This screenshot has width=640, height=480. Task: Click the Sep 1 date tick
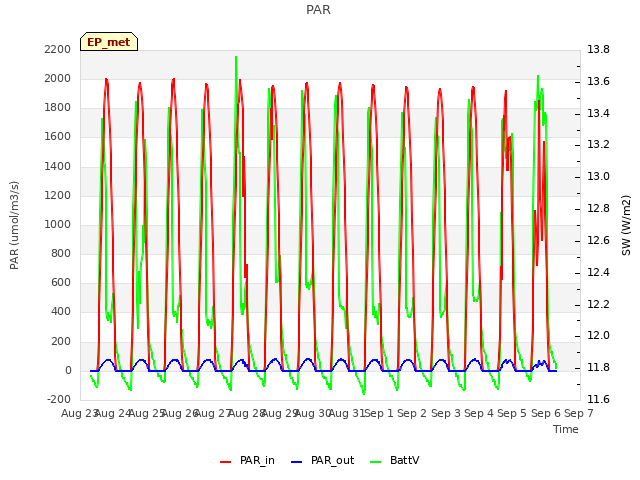tap(379, 413)
